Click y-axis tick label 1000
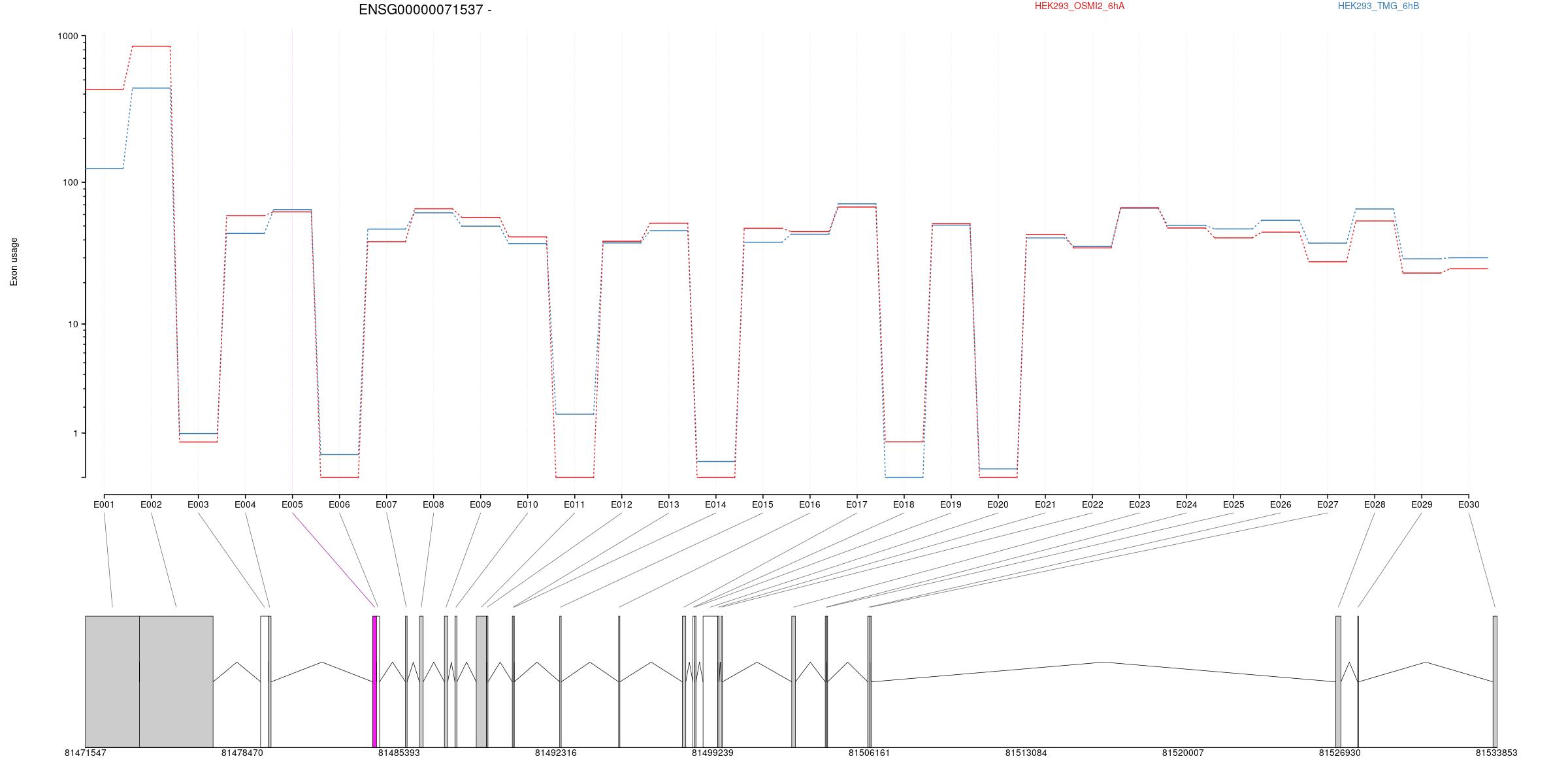Image resolution: width=1568 pixels, height=784 pixels. [67, 37]
